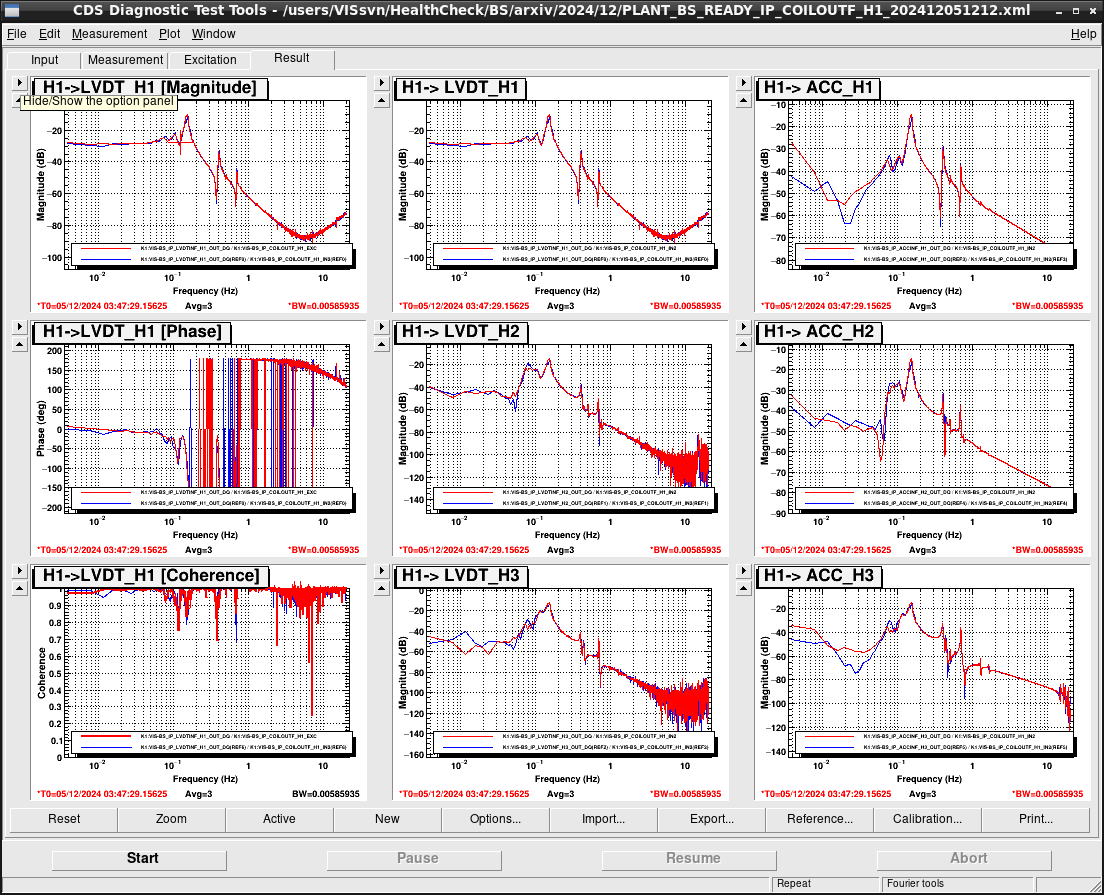Click up-arrow icon beside H1-> ACC_H1 plot

coord(744,101)
